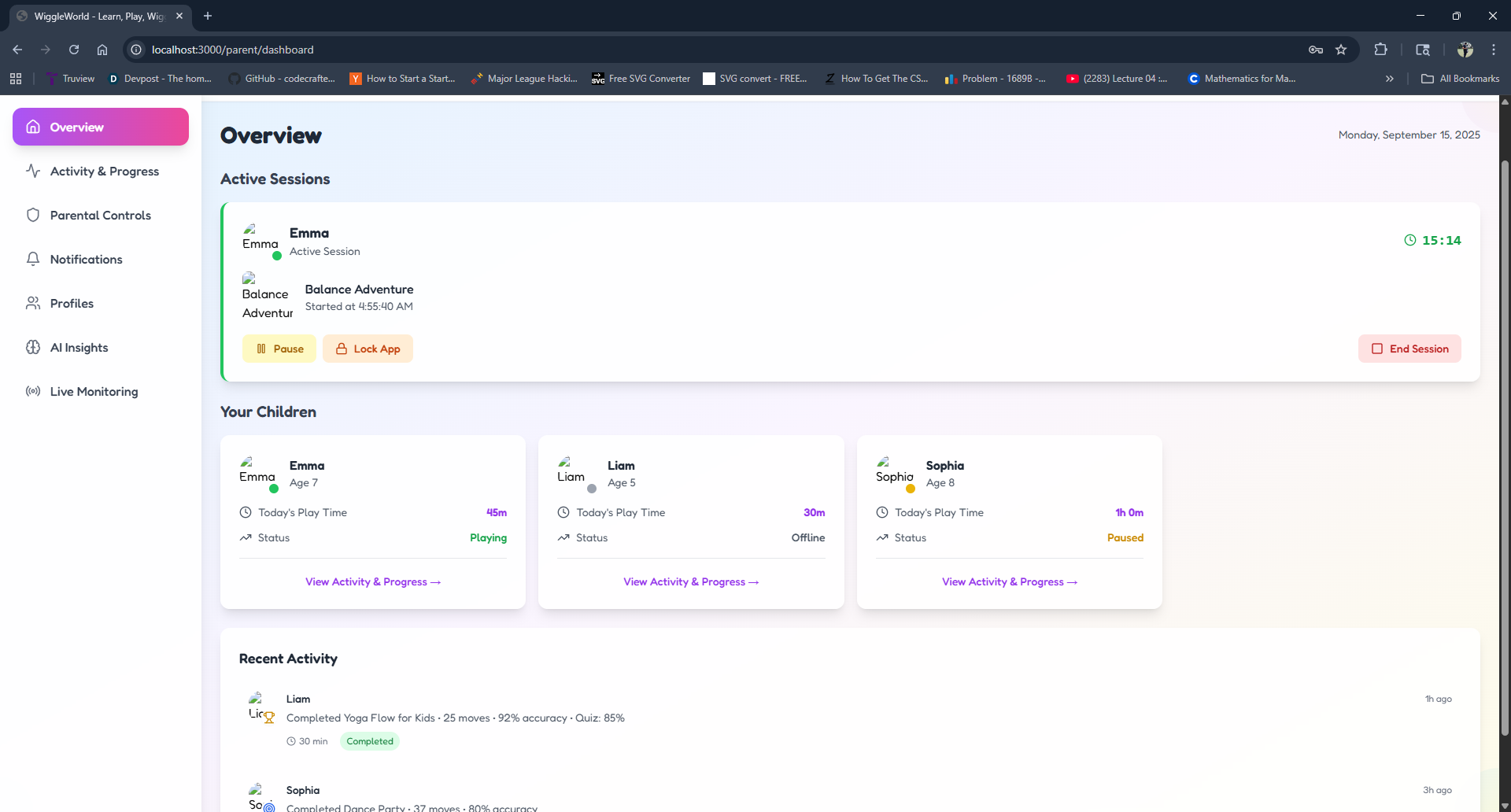Open the How To Get The CS... bookmark
The height and width of the screenshot is (812, 1511).
(x=876, y=79)
